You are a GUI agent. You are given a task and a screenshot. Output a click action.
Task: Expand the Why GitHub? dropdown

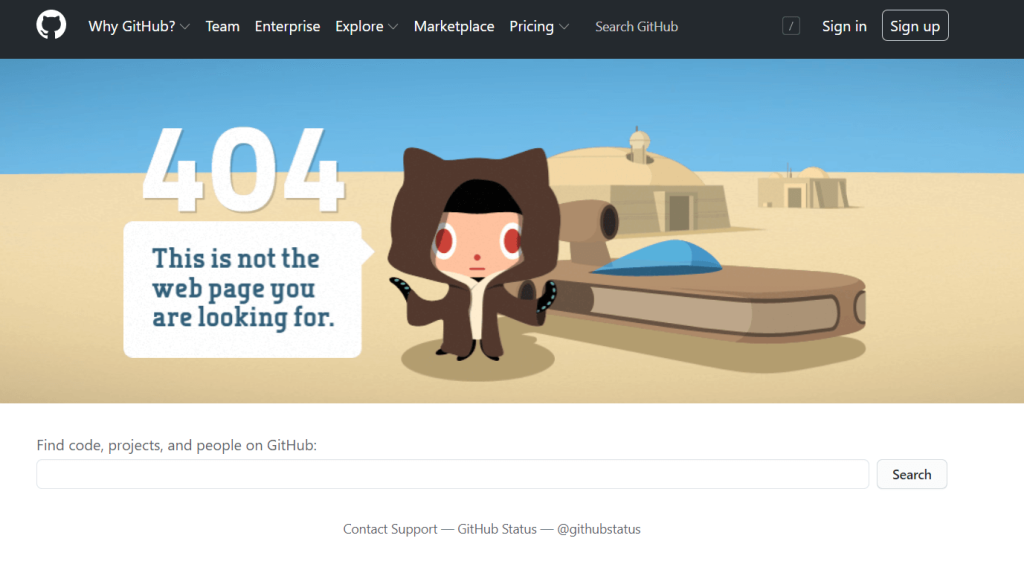pos(138,27)
